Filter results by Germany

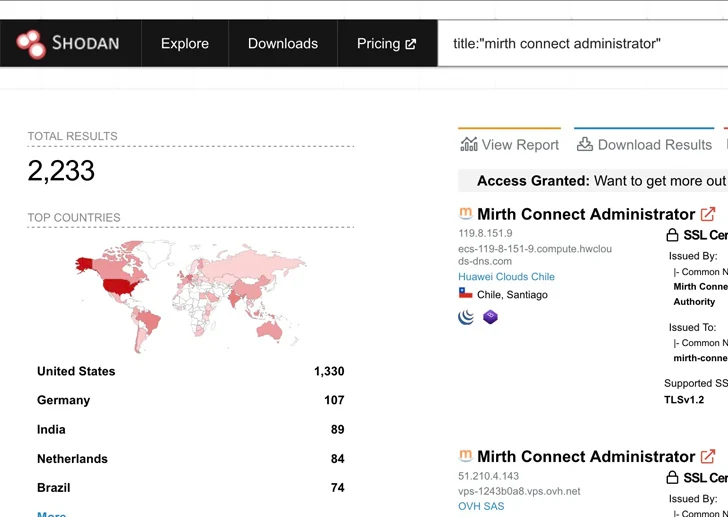[63, 400]
